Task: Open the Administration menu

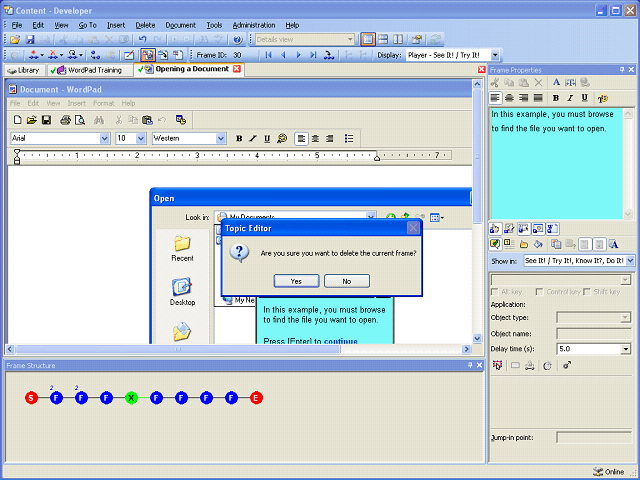Action: pos(254,25)
